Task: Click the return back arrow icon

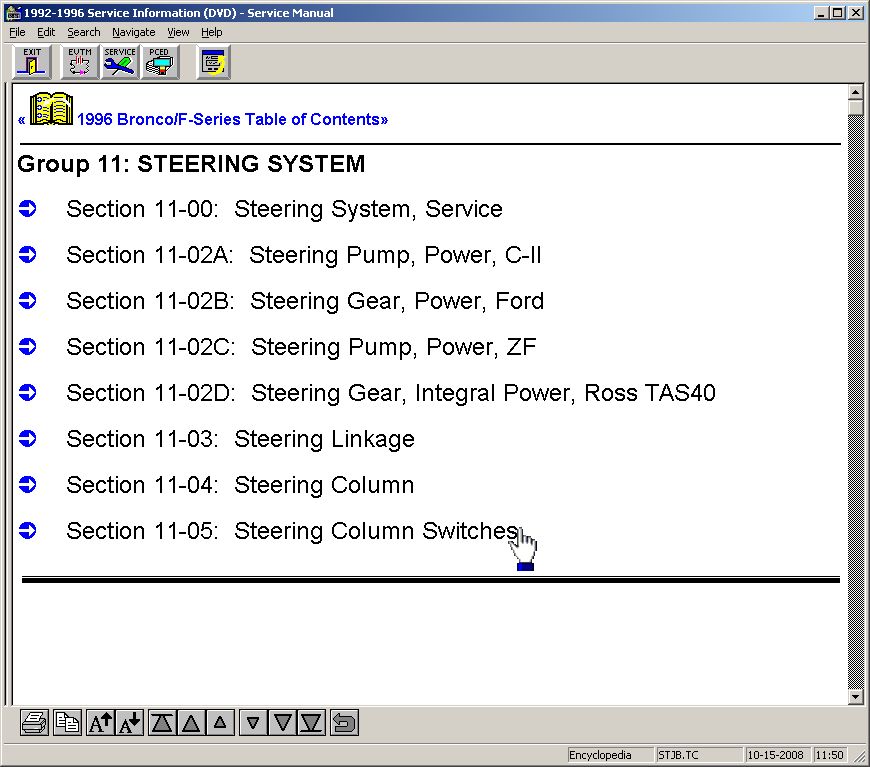Action: (x=344, y=723)
